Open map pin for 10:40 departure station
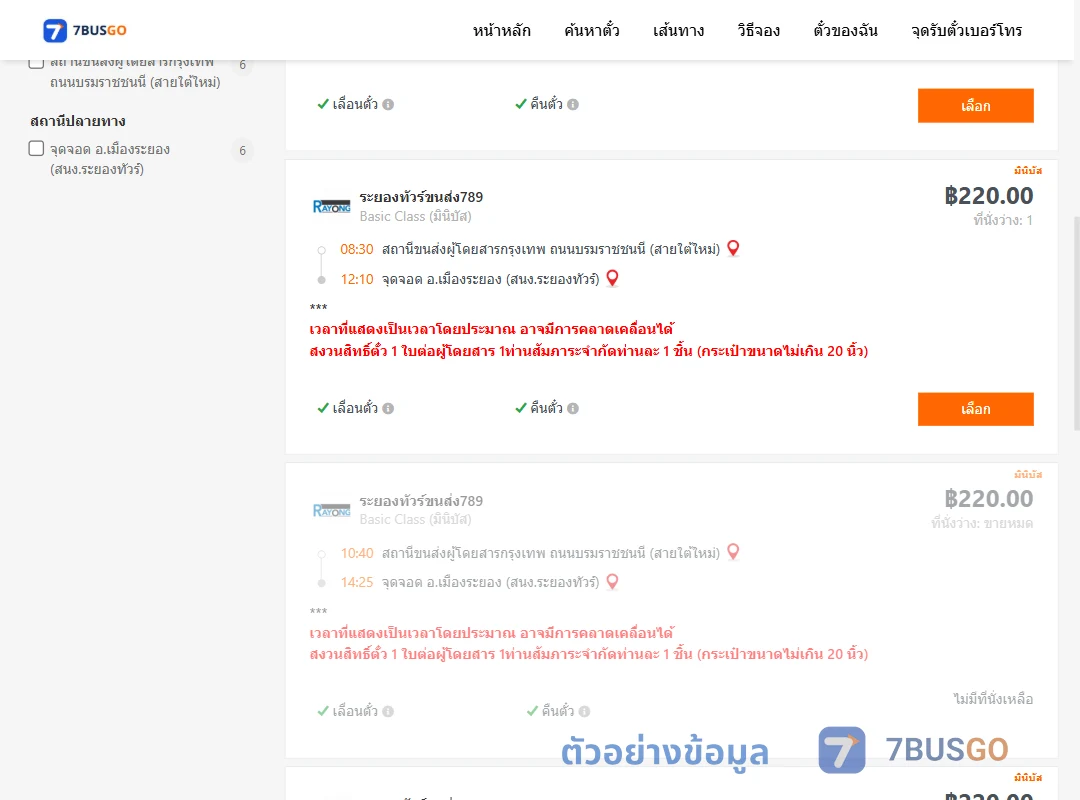Screen dimensions: 1080x800 click(734, 552)
